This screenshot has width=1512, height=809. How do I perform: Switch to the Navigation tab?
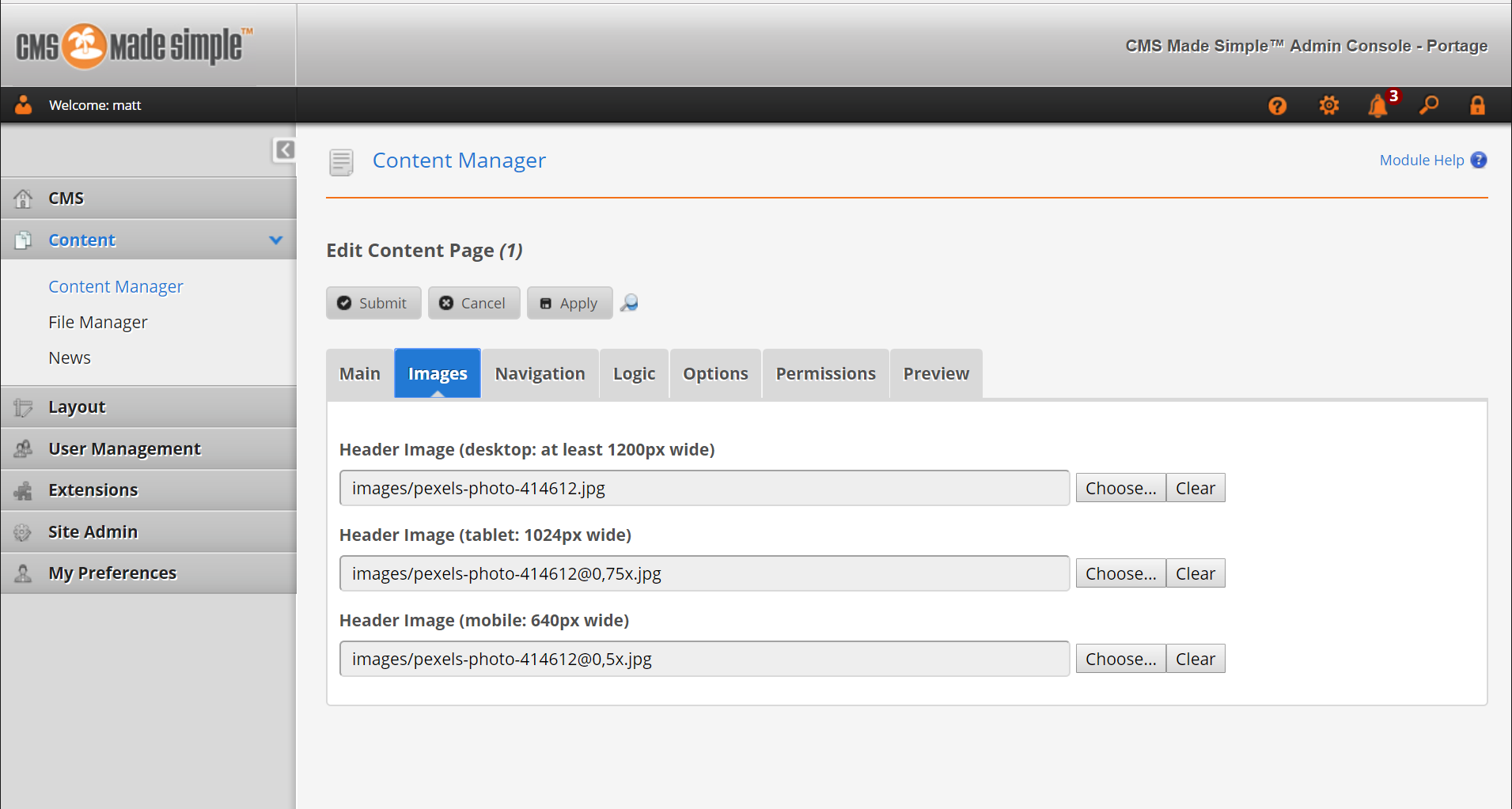[x=540, y=373]
